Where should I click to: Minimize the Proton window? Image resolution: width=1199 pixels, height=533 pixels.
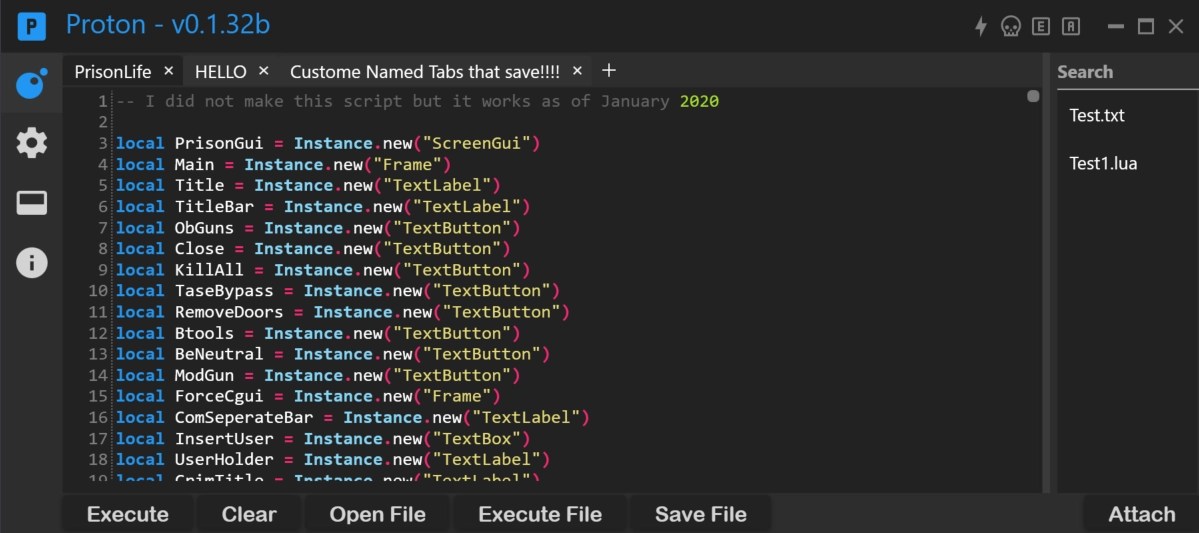coord(1116,27)
